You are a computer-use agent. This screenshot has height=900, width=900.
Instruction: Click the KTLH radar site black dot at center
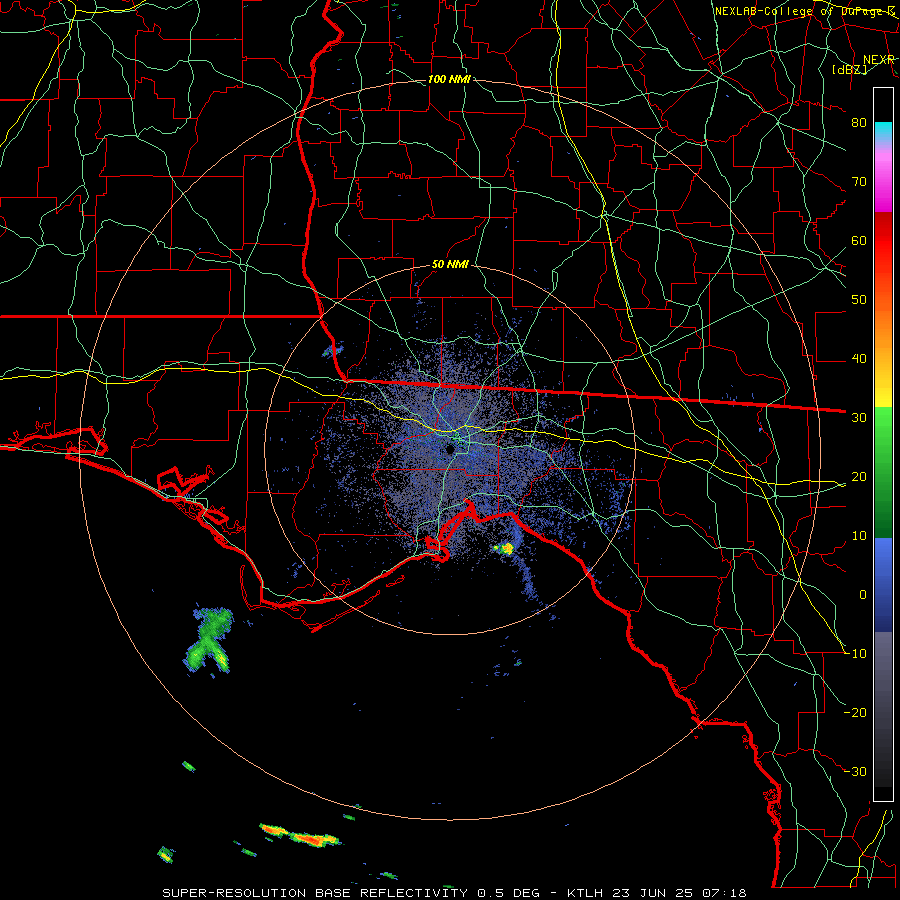point(451,449)
